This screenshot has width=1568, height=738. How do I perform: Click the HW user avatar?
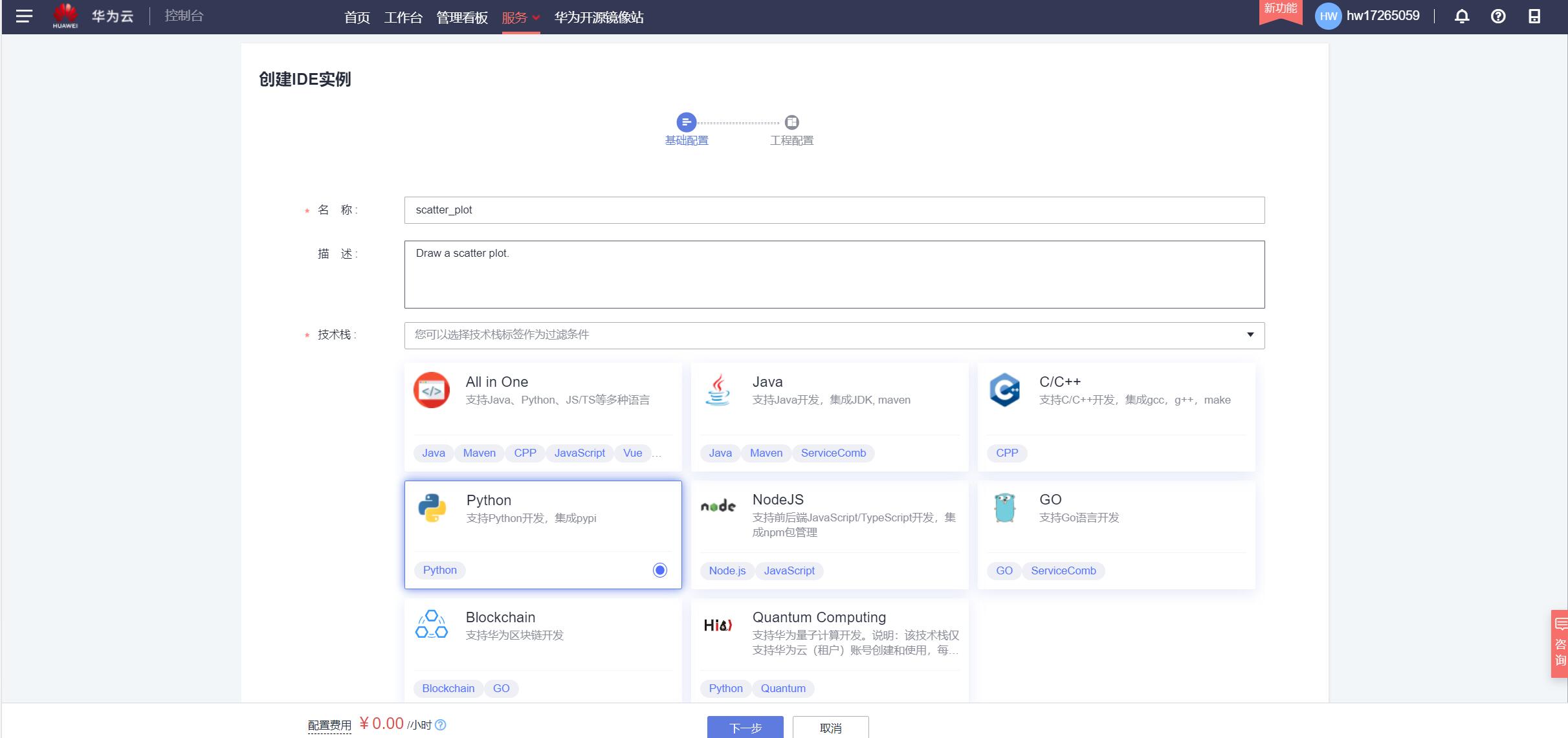[x=1328, y=17]
